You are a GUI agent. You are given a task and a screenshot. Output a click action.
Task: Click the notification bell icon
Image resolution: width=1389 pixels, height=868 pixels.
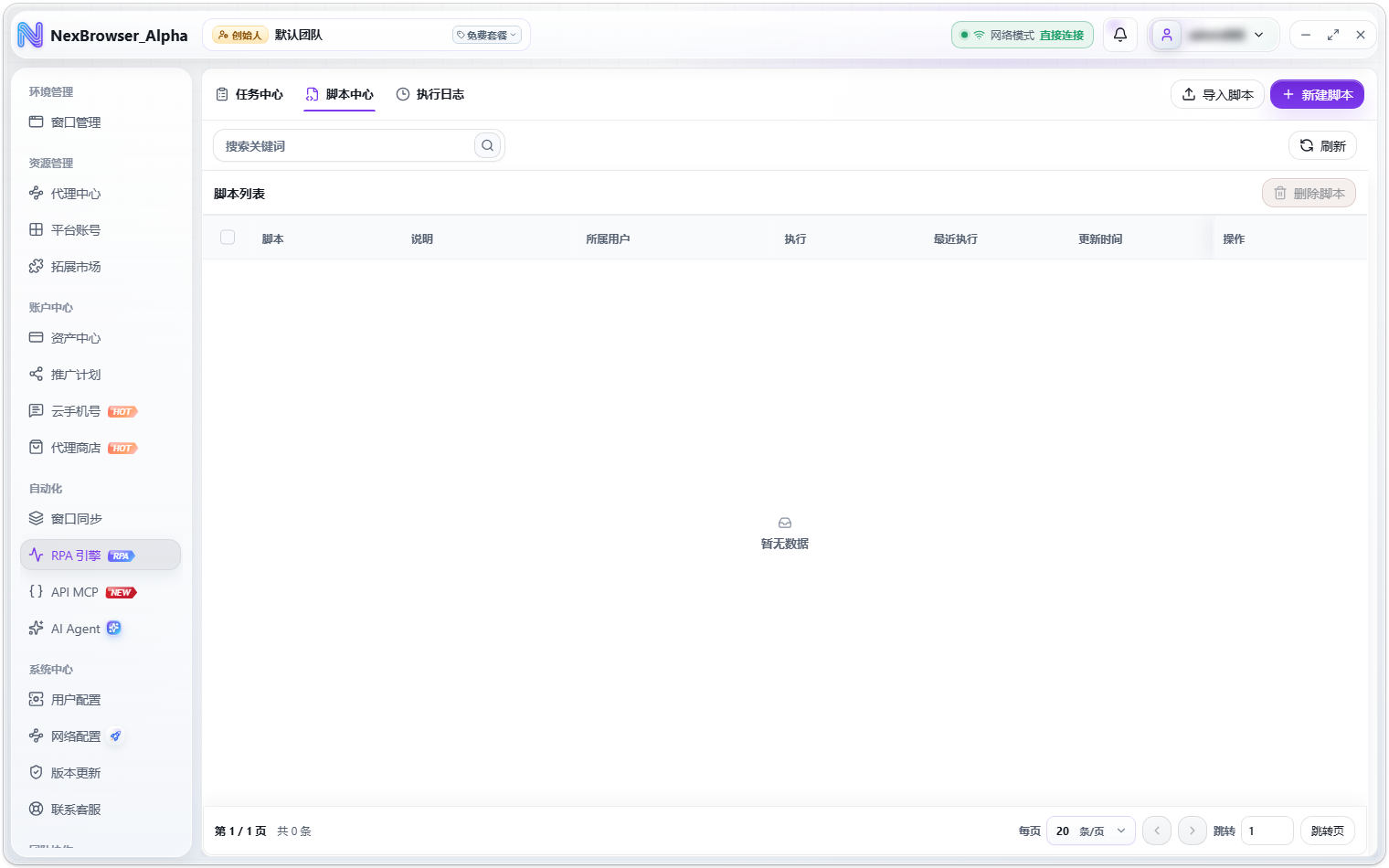tap(1119, 35)
